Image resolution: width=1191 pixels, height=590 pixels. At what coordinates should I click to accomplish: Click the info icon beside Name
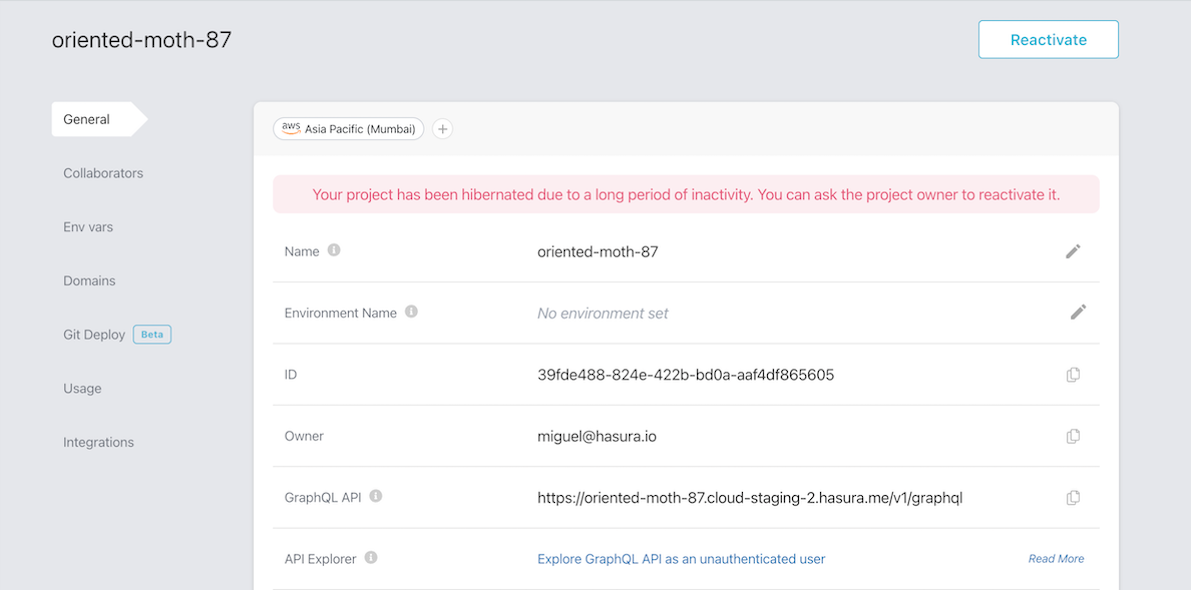pyautogui.click(x=334, y=251)
